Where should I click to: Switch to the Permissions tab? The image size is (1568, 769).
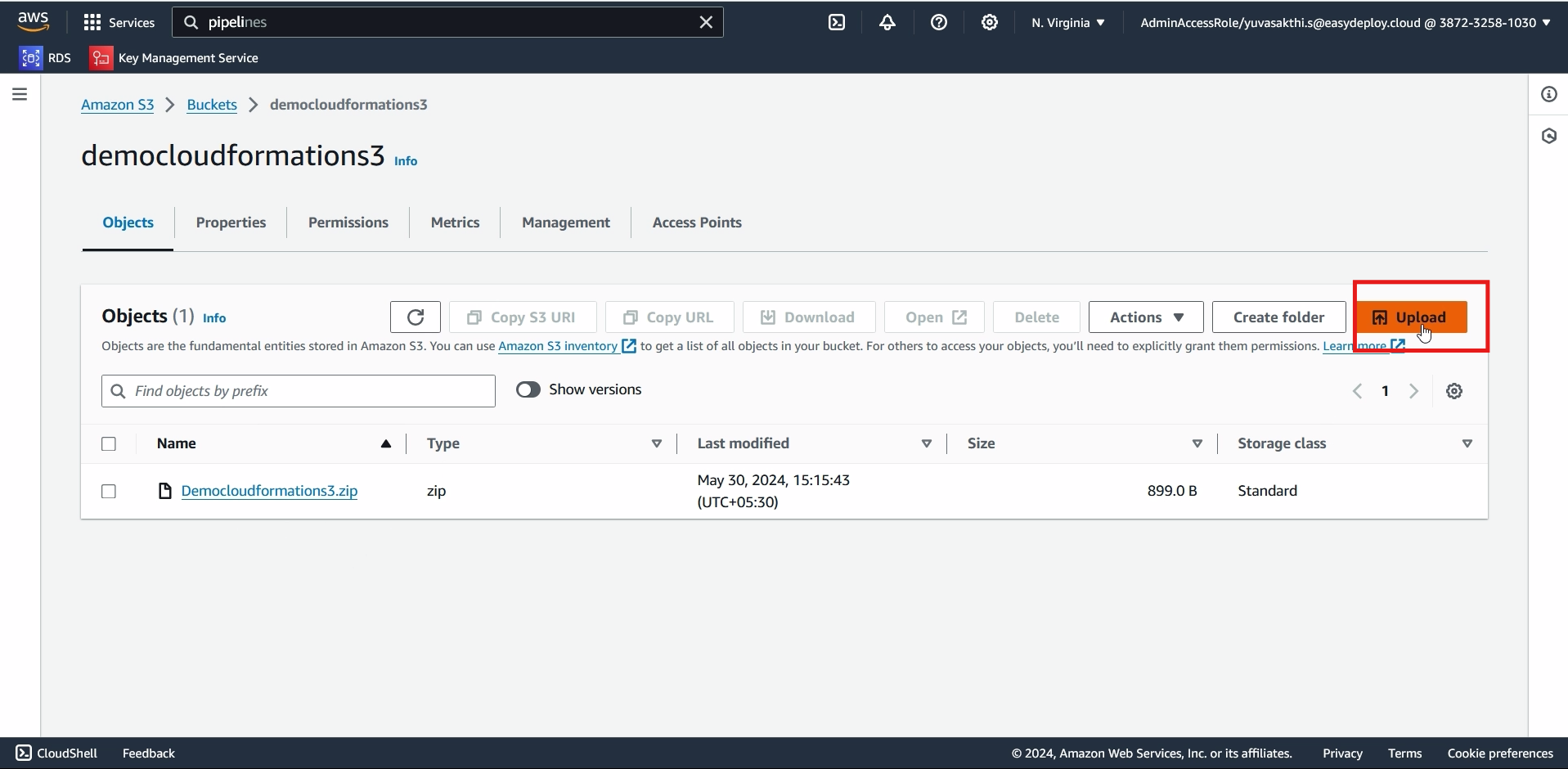click(348, 223)
